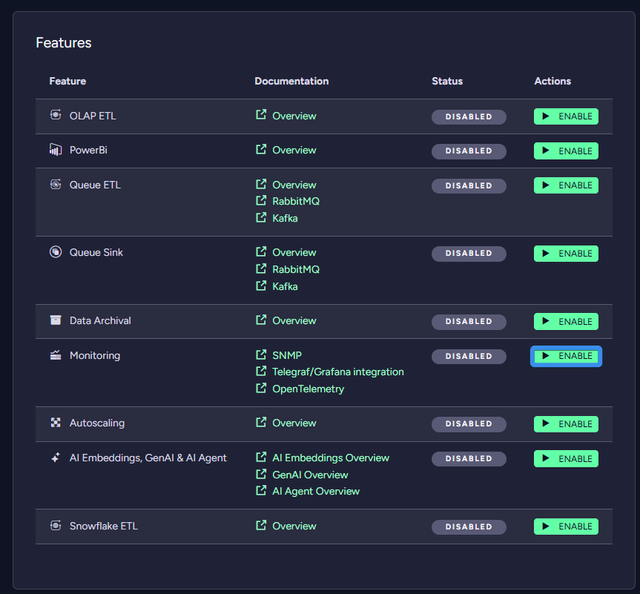Image resolution: width=640 pixels, height=594 pixels.
Task: Click the Data Archival box icon
Action: coord(56,321)
